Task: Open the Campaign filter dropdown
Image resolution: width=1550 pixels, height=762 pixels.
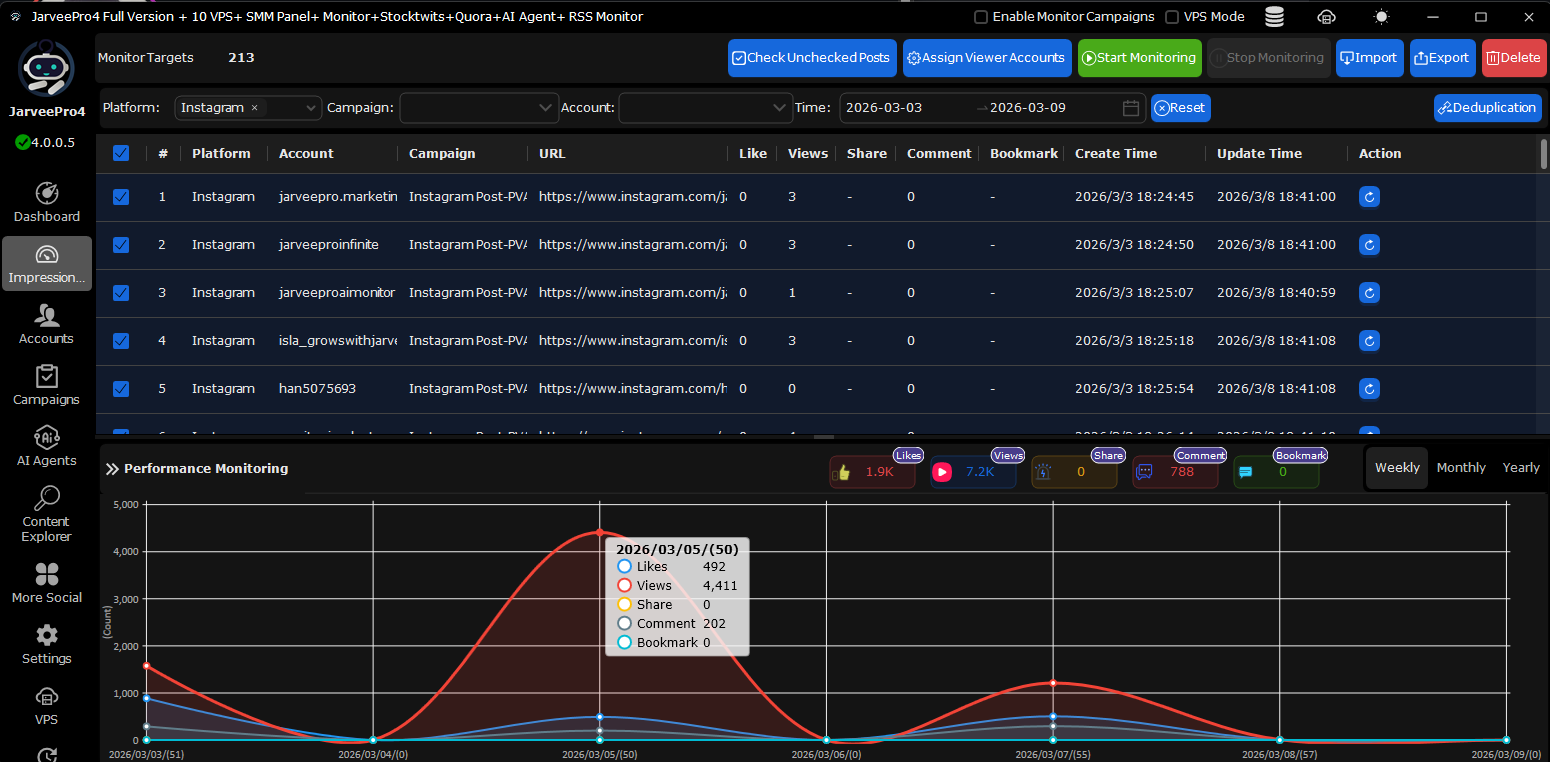Action: [x=478, y=108]
